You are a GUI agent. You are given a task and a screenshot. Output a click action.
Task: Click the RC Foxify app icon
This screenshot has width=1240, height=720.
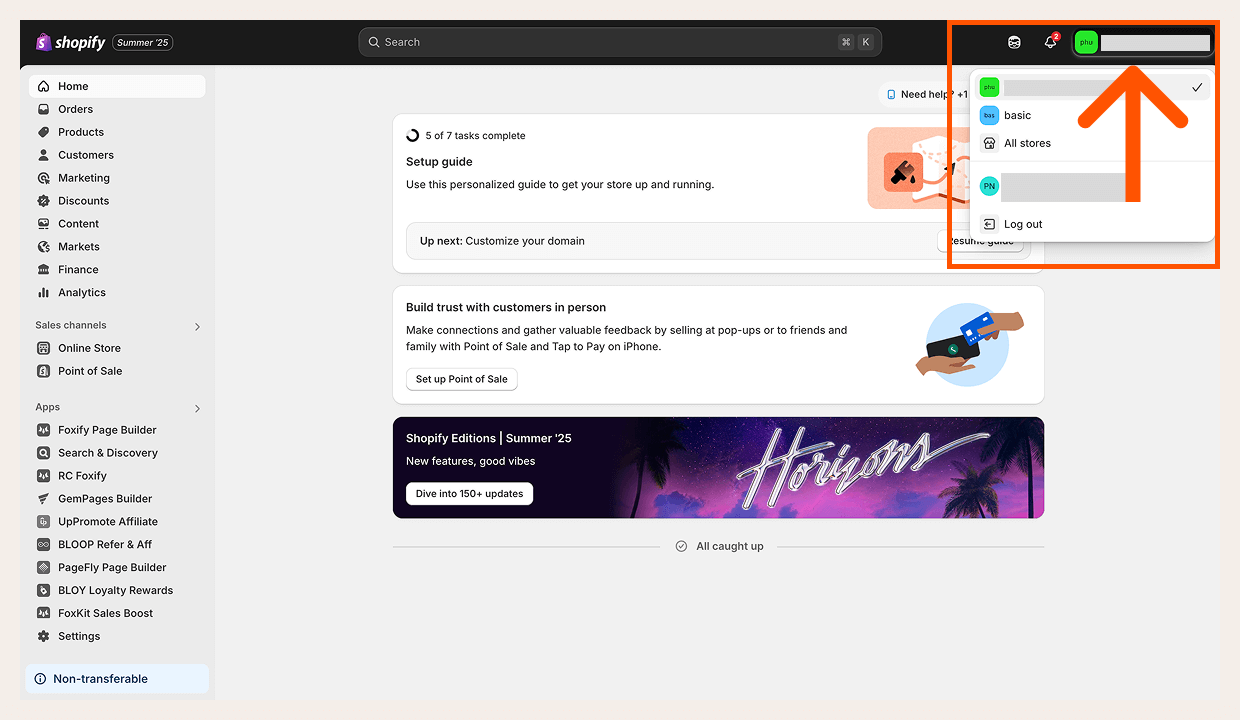43,476
